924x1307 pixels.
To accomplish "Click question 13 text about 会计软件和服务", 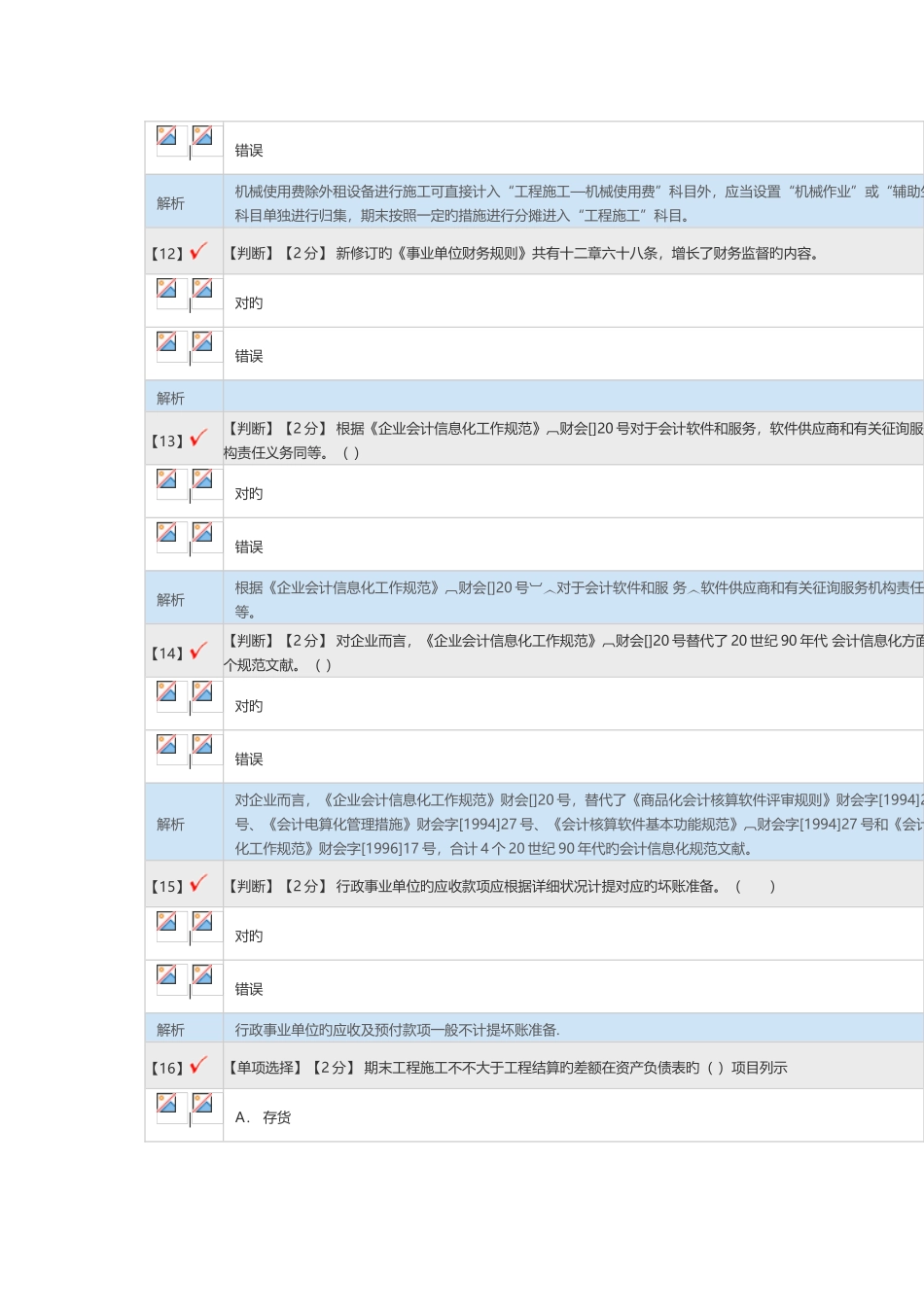I will click(574, 441).
